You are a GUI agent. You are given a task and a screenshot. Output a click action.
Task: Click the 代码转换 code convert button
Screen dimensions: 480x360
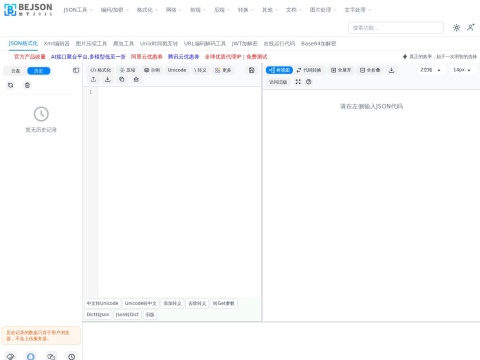(x=309, y=70)
